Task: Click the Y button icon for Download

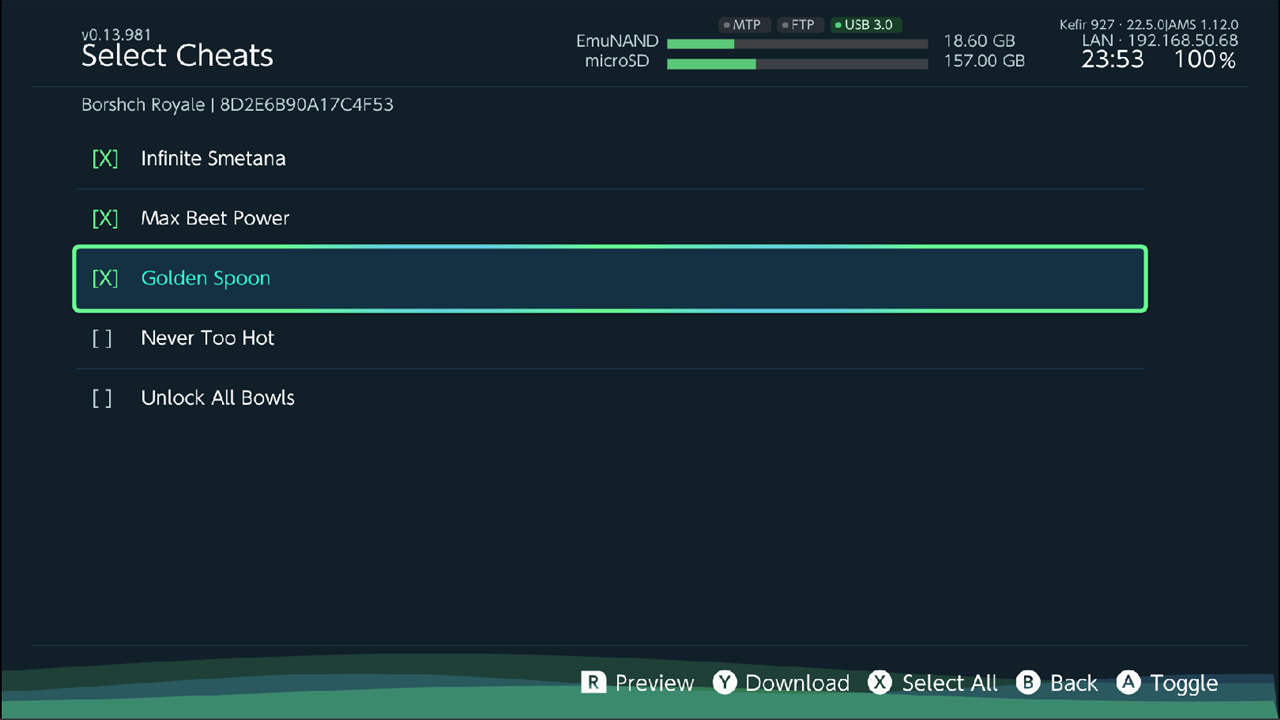Action: pyautogui.click(x=724, y=682)
